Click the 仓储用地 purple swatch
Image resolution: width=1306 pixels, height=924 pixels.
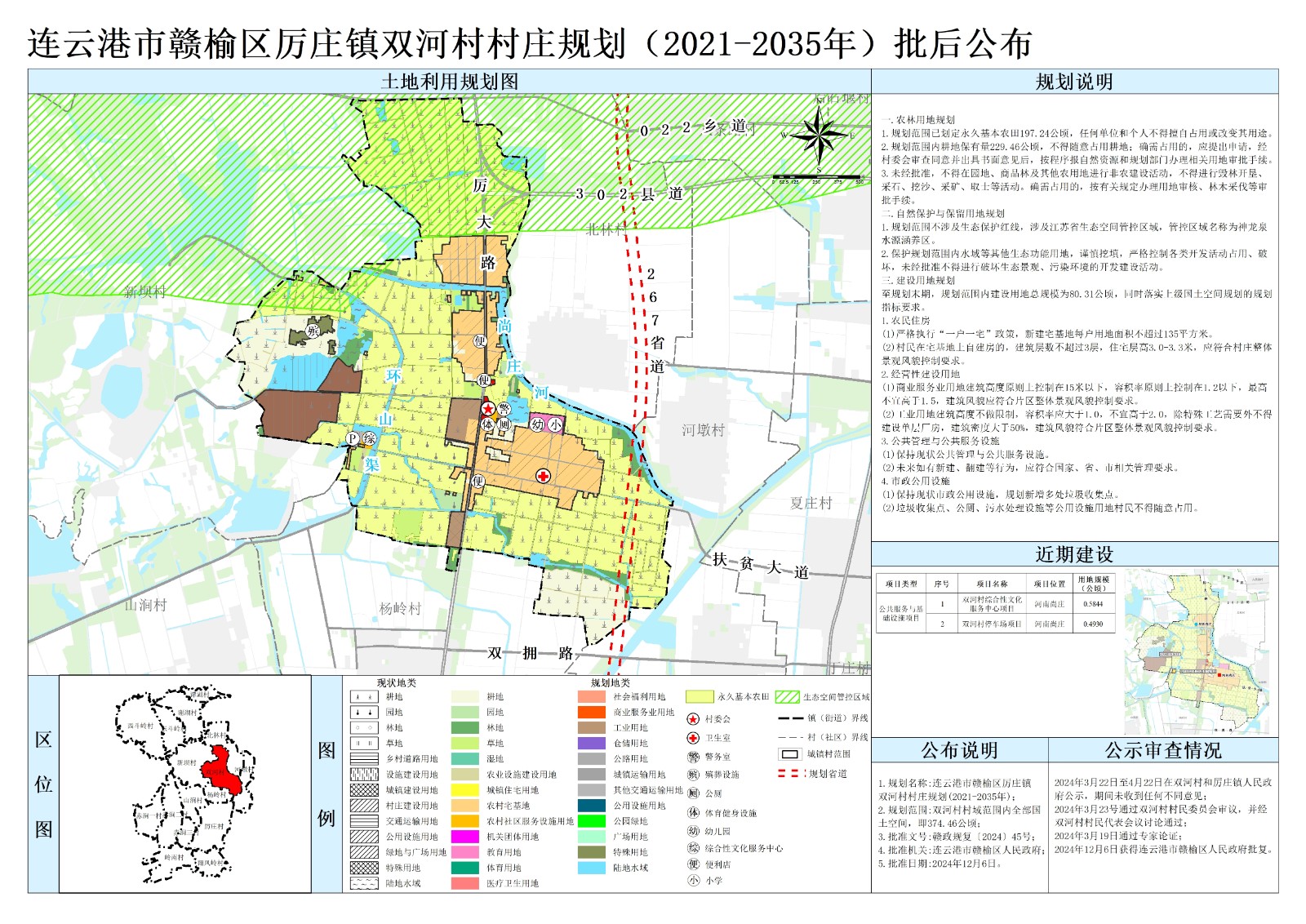coord(592,744)
